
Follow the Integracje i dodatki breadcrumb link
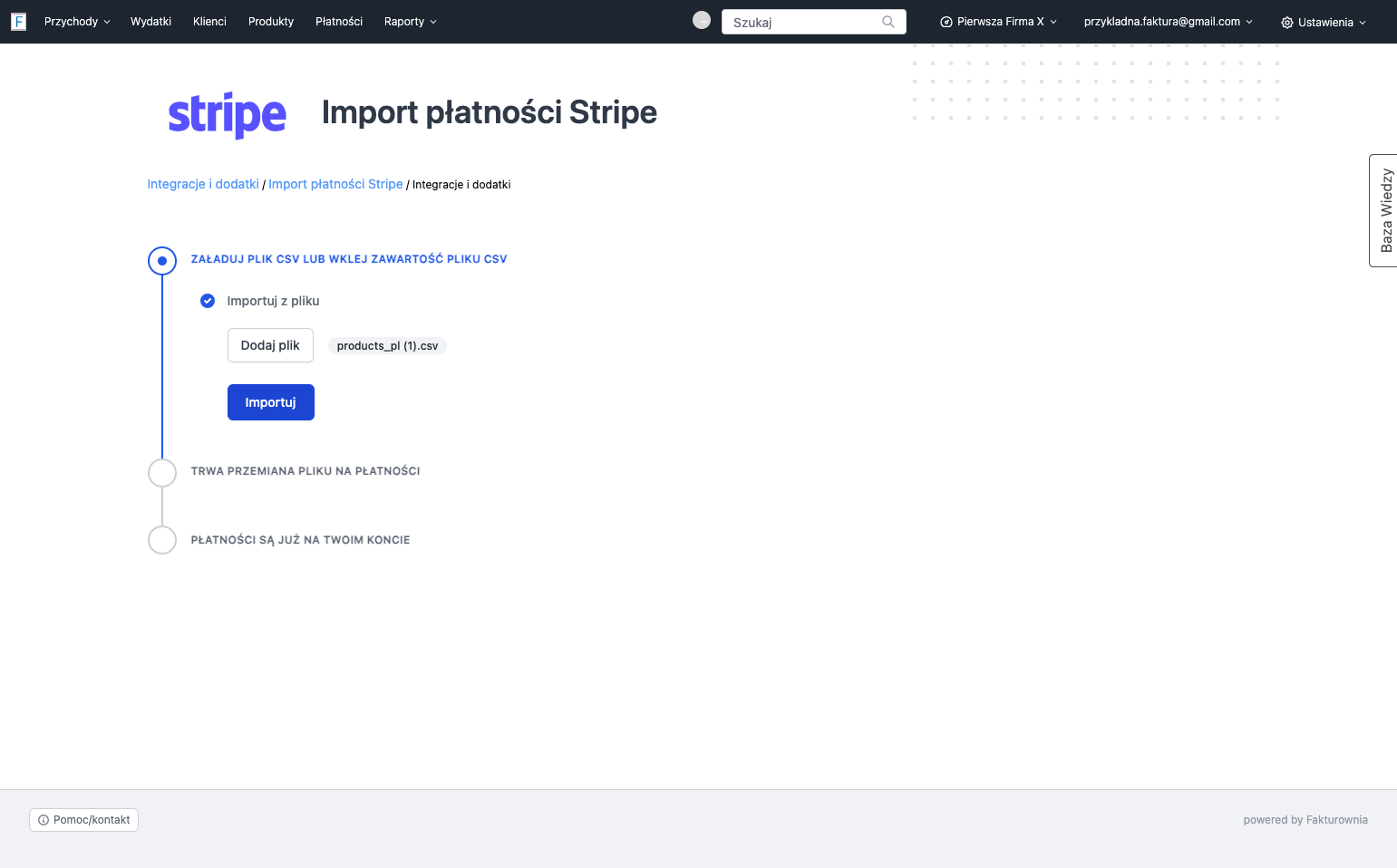pyautogui.click(x=203, y=184)
